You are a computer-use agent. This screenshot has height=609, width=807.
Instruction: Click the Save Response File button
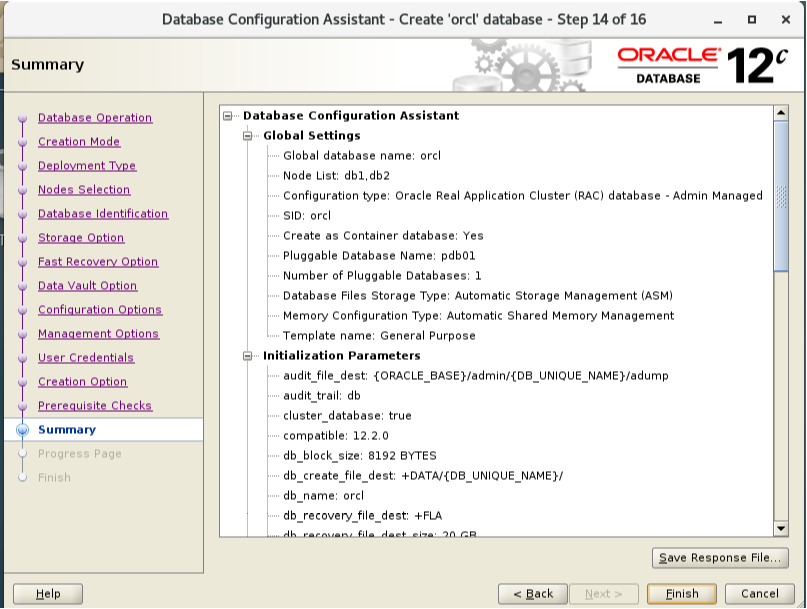720,558
